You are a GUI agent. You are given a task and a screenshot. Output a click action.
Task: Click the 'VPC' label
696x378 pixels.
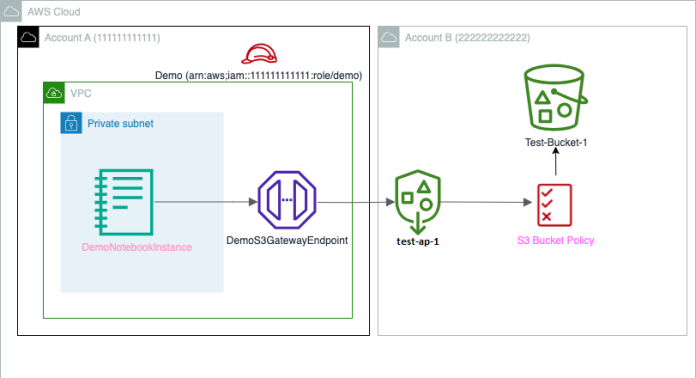pyautogui.click(x=81, y=93)
